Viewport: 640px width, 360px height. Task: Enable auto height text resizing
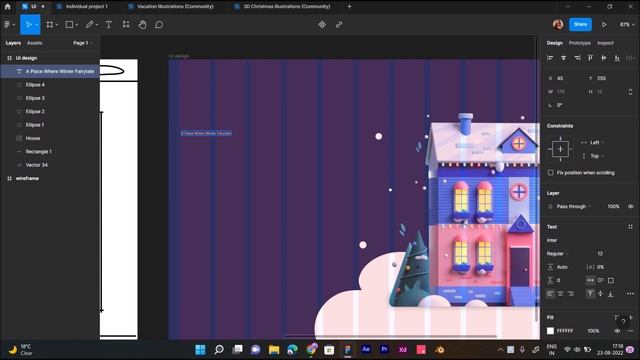[600, 280]
